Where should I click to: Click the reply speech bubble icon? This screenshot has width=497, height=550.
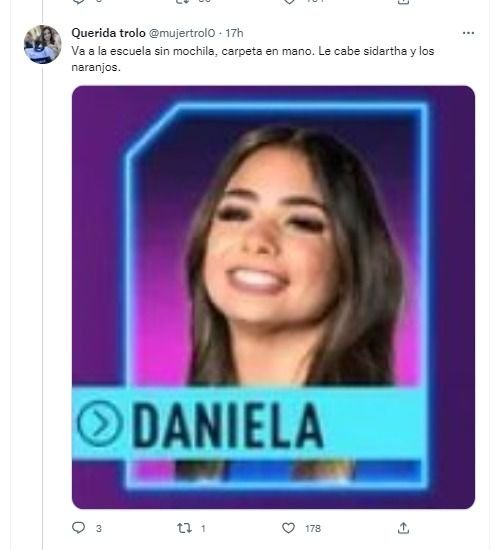coord(79,528)
